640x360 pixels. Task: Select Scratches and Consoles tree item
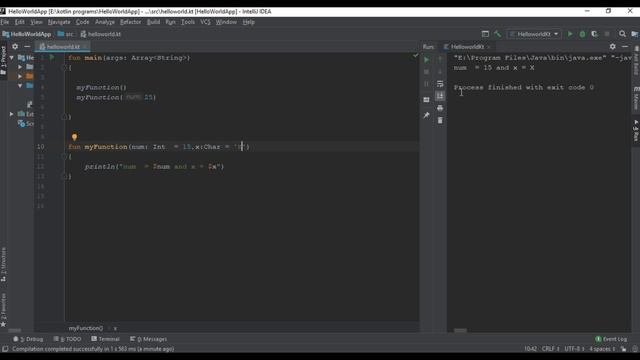26,124
